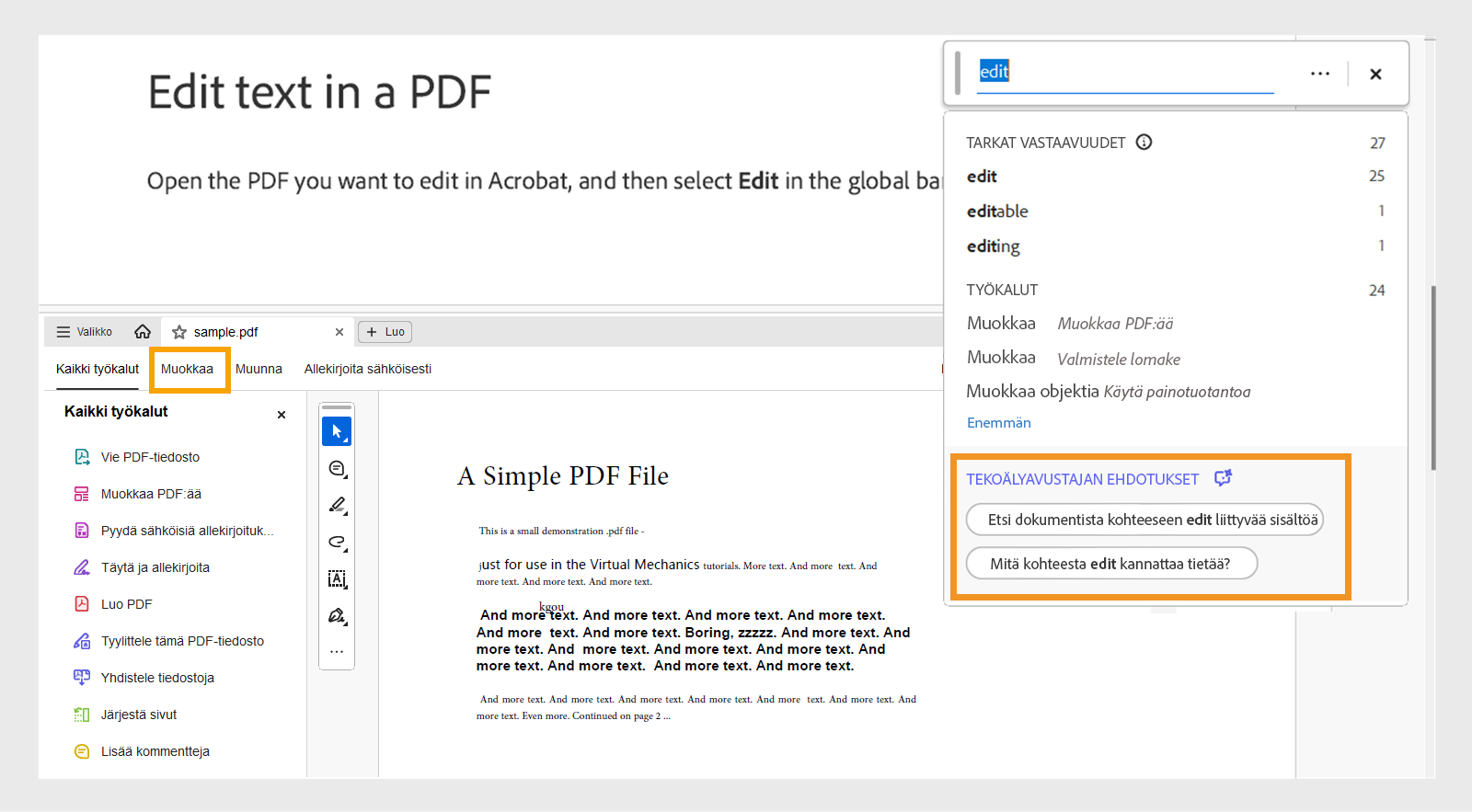The height and width of the screenshot is (812, 1472).
Task: Select the arrow selection tool
Action: click(x=337, y=431)
